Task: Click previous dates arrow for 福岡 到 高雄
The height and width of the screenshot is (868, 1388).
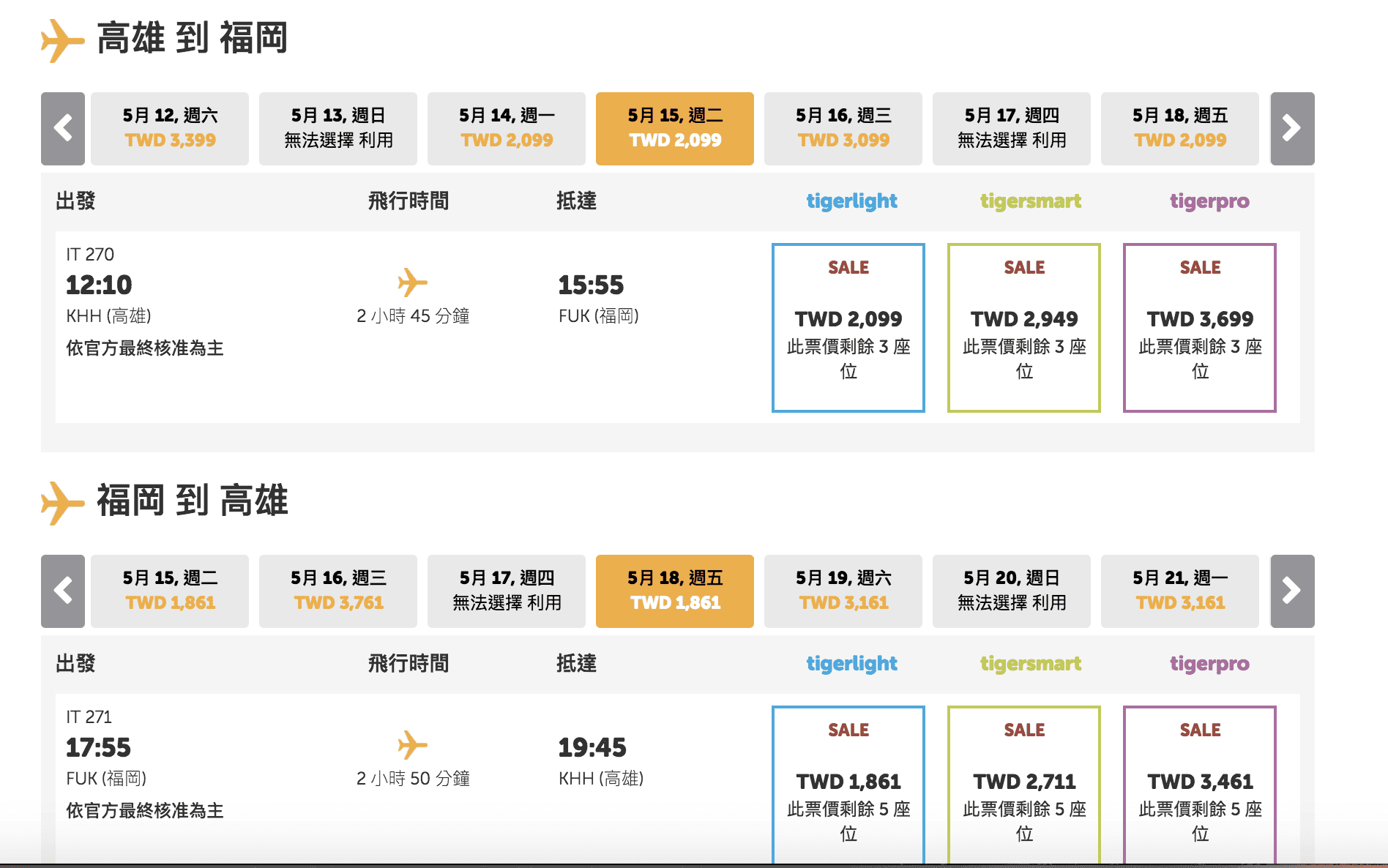Action: (63, 591)
